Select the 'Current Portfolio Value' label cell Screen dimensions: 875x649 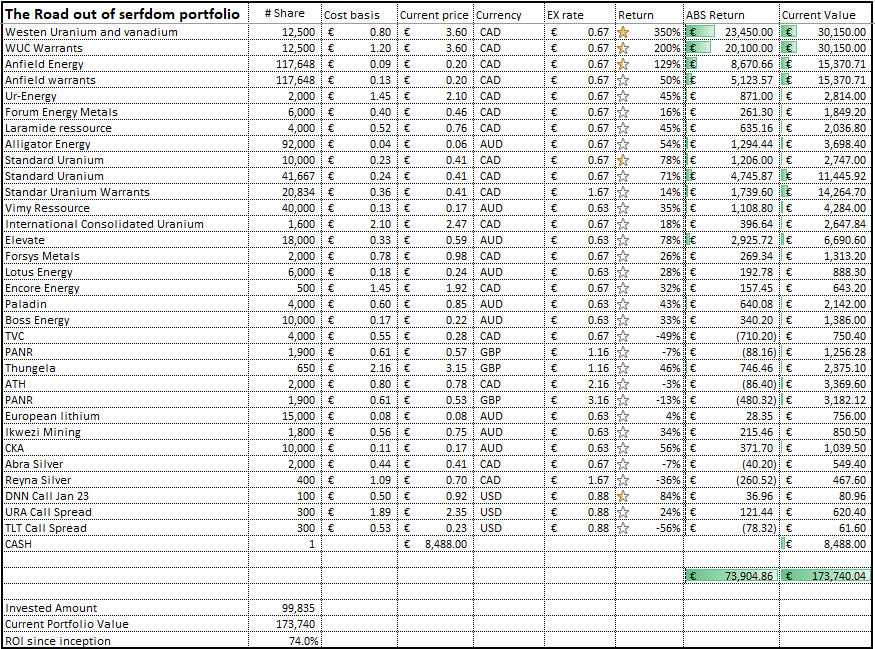[126, 624]
